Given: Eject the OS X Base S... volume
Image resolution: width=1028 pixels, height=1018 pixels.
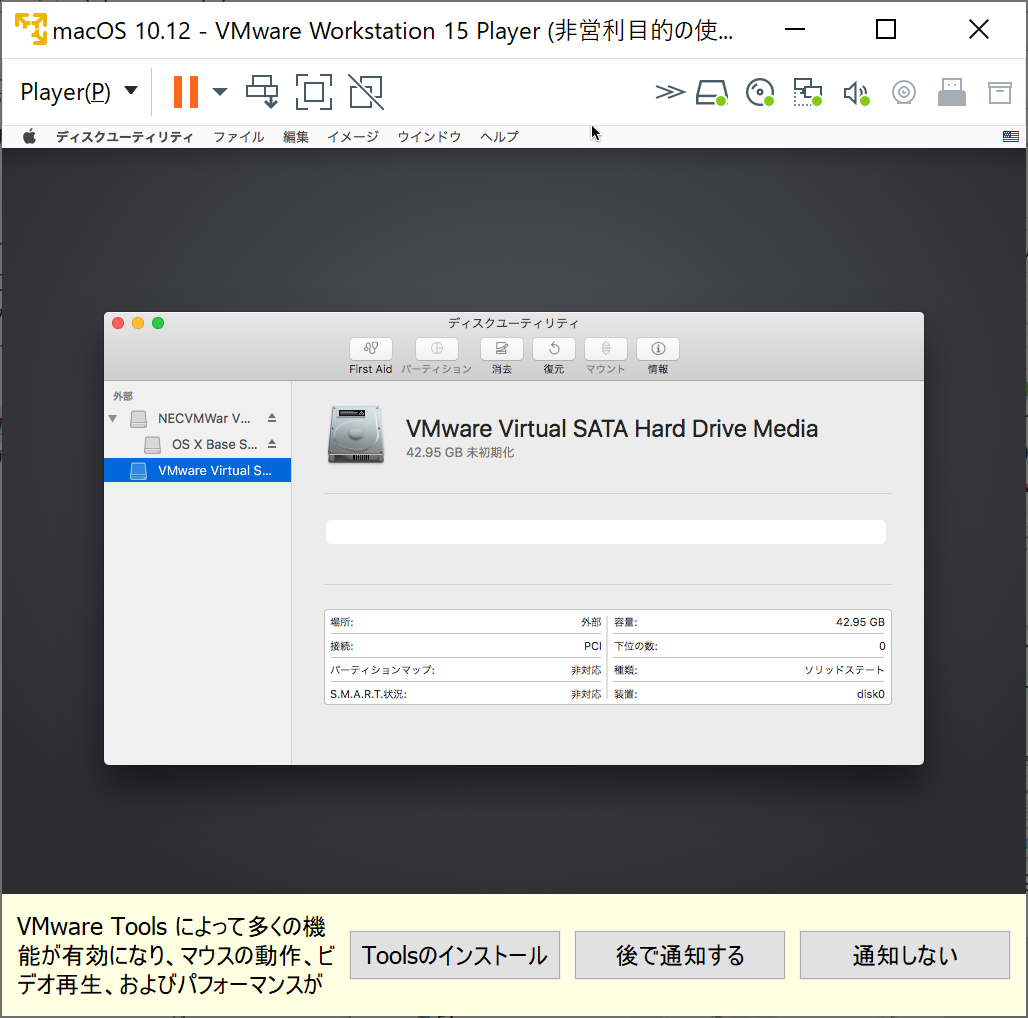Looking at the screenshot, I should click(272, 444).
